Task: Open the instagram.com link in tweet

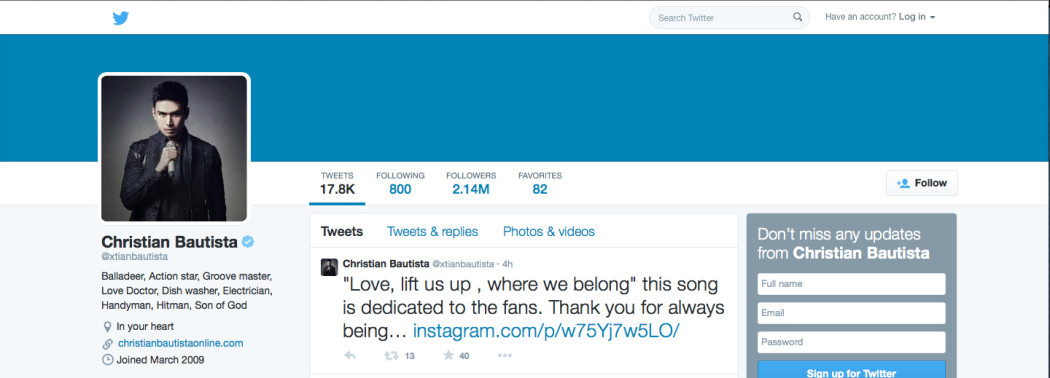Action: click(546, 330)
